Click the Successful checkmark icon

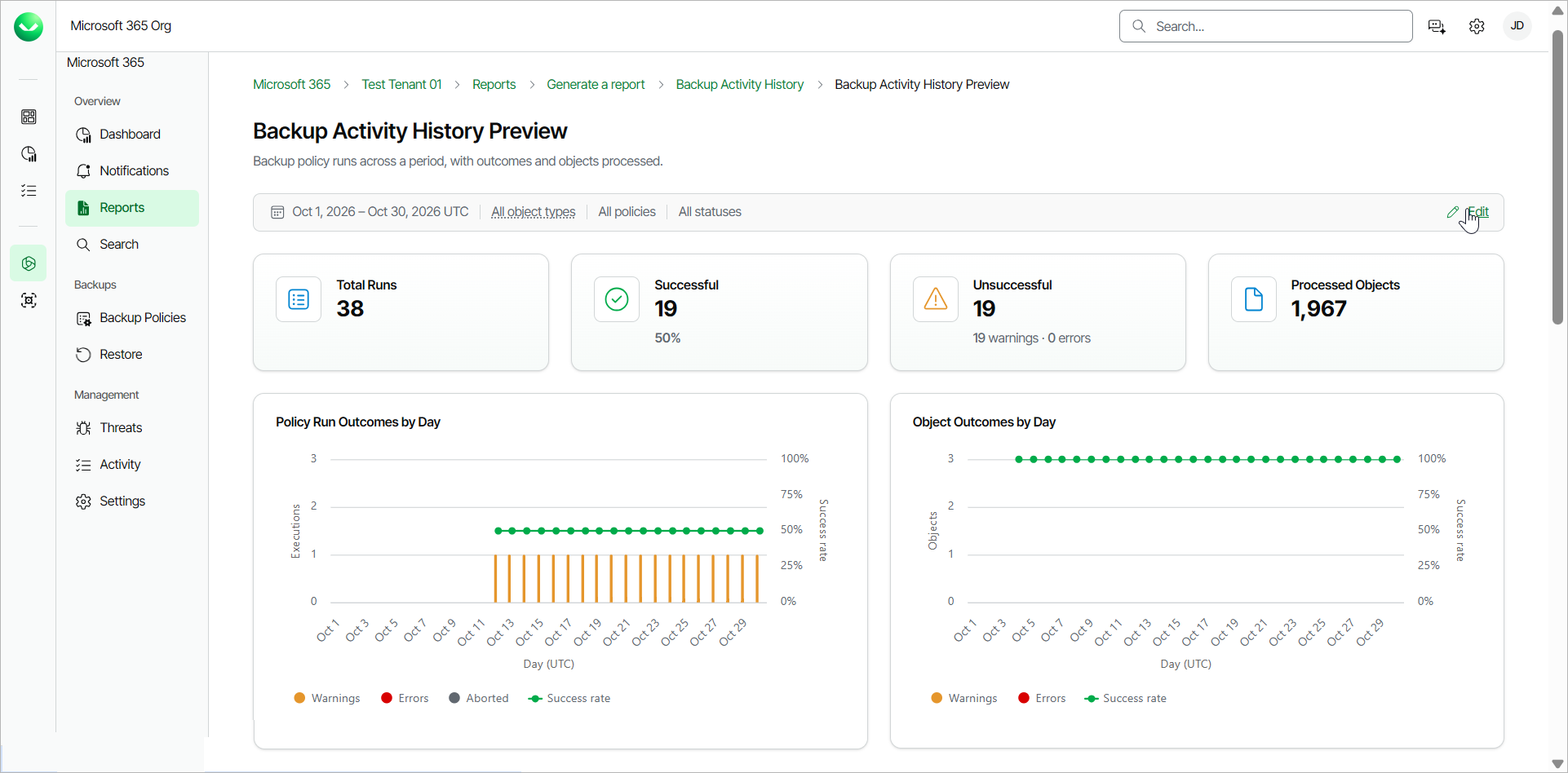[617, 300]
